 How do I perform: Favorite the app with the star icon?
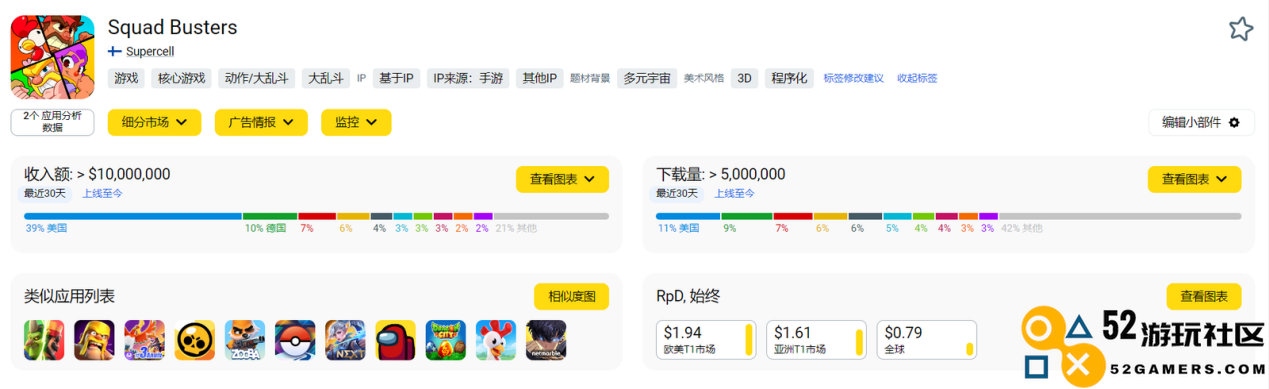[x=1241, y=29]
